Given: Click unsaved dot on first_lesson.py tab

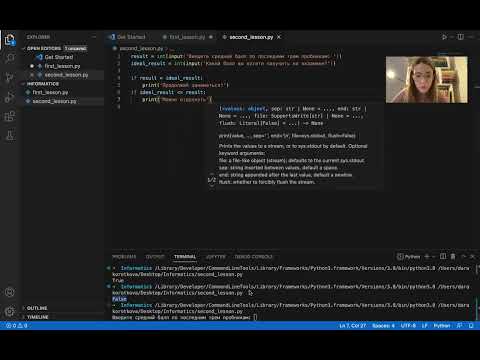Looking at the screenshot, I should [211, 37].
